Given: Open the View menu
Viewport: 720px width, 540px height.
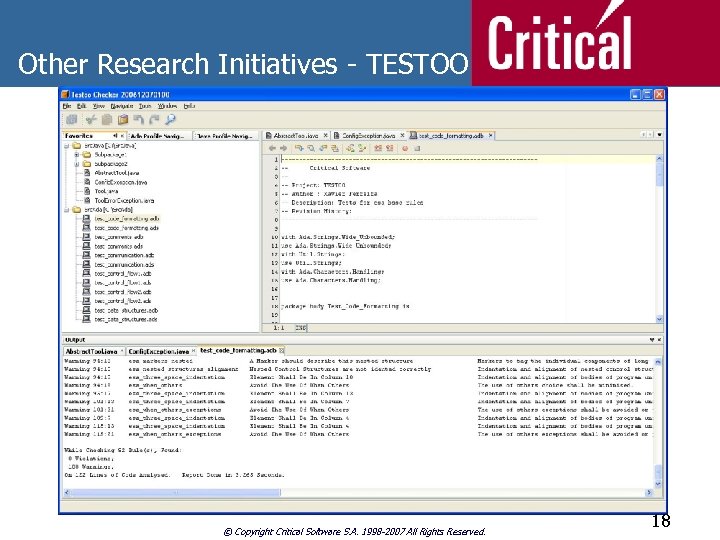Looking at the screenshot, I should pos(99,106).
